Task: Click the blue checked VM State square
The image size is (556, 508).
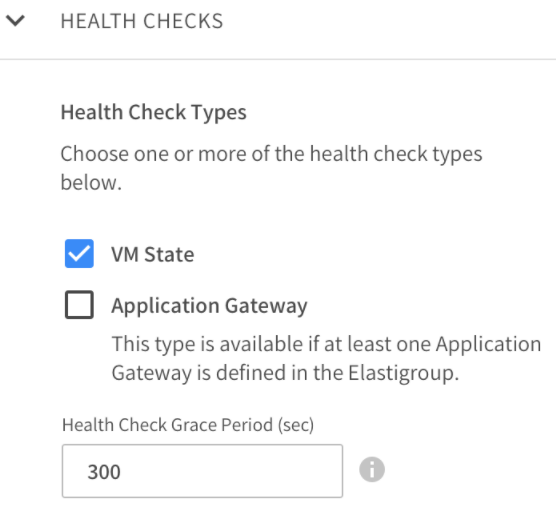Action: [x=79, y=253]
